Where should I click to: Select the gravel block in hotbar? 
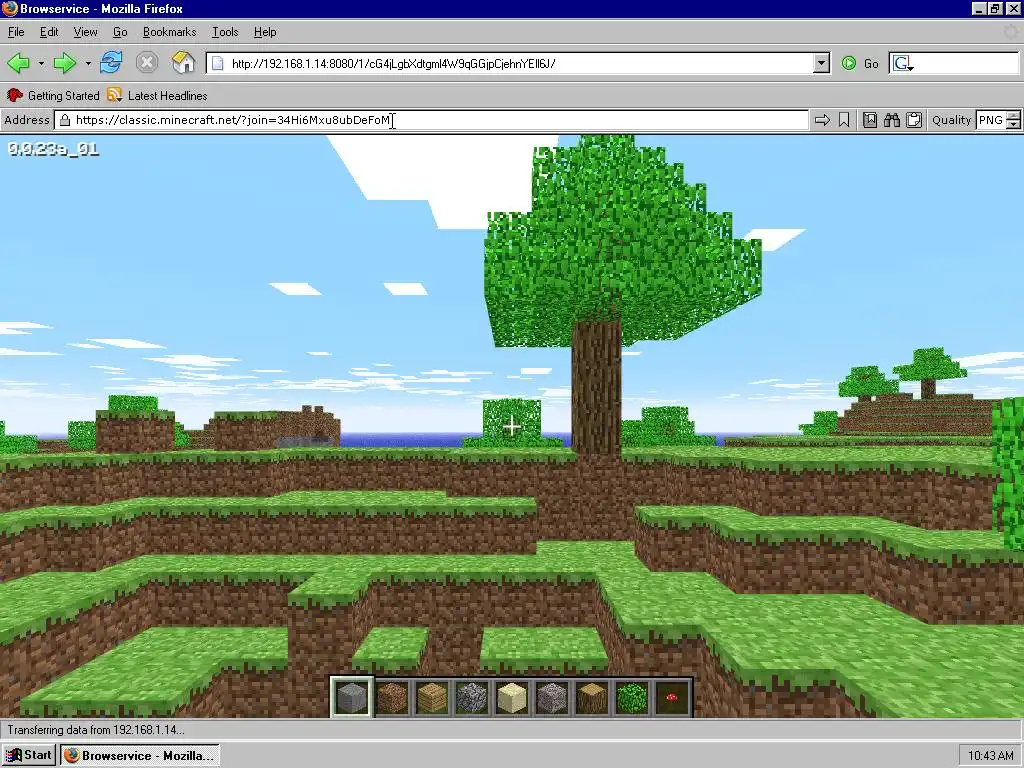coord(552,697)
